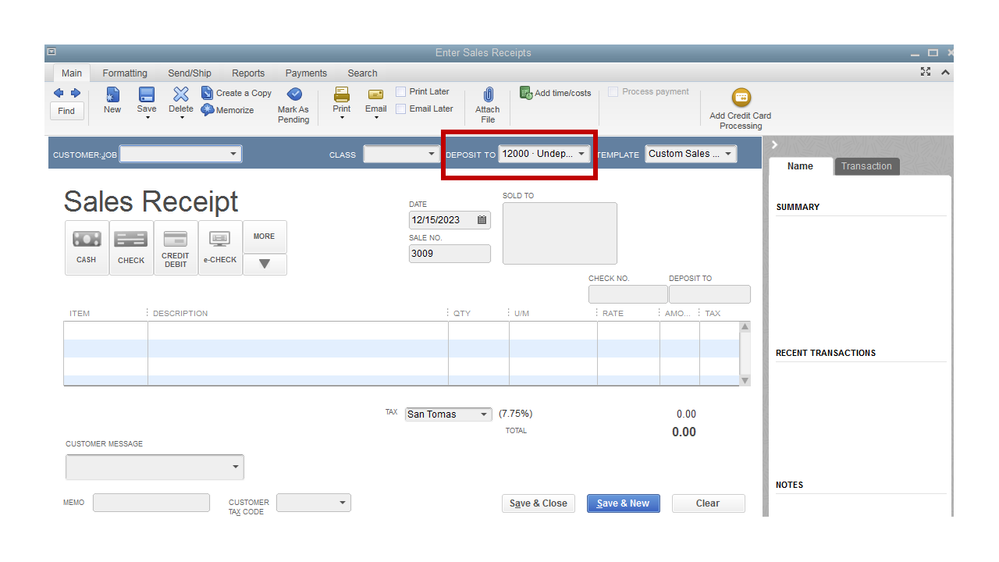This screenshot has width=999, height=562.
Task: Click Save & New button
Action: [623, 503]
